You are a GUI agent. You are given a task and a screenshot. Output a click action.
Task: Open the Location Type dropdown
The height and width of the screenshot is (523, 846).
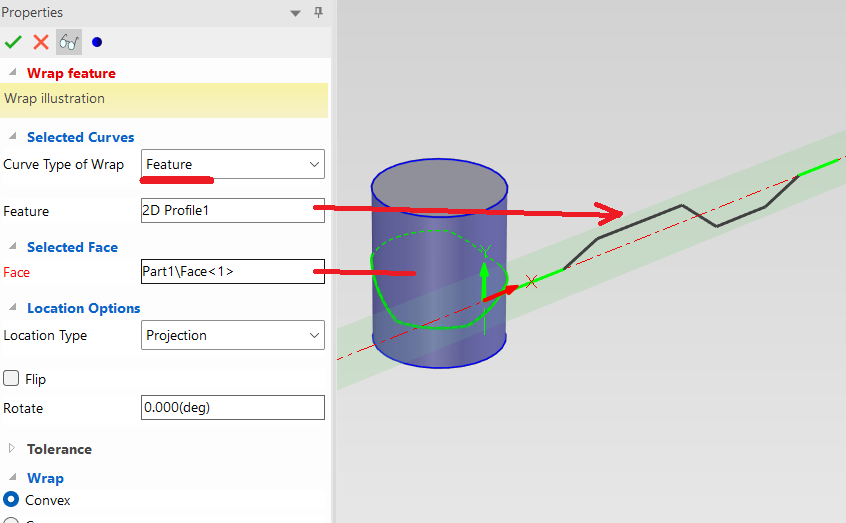tap(233, 335)
